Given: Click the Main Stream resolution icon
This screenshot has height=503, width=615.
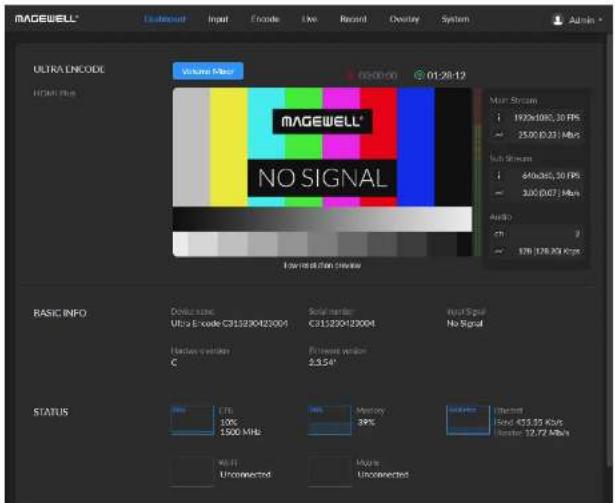Looking at the screenshot, I should pyautogui.click(x=499, y=117).
